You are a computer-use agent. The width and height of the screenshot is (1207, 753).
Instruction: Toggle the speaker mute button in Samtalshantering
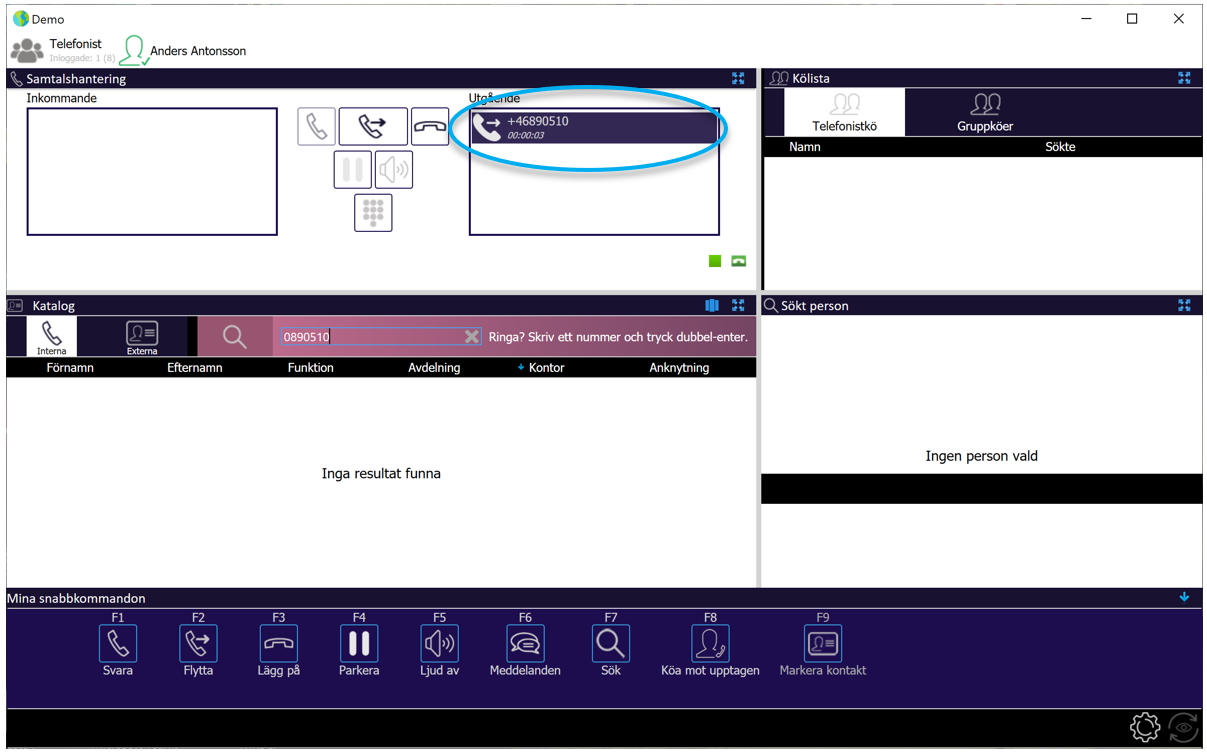[x=394, y=170]
